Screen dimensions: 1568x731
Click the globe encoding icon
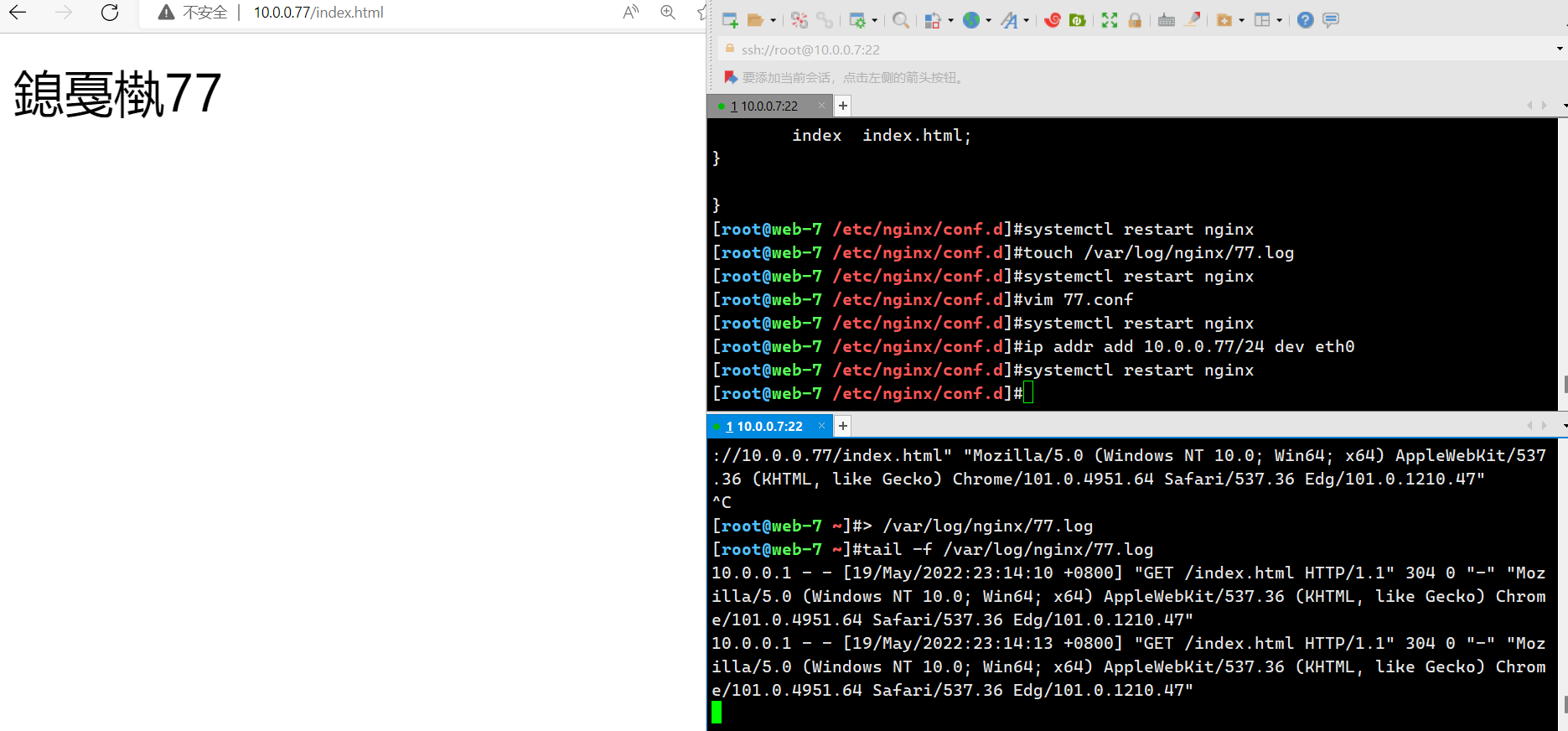[x=971, y=20]
